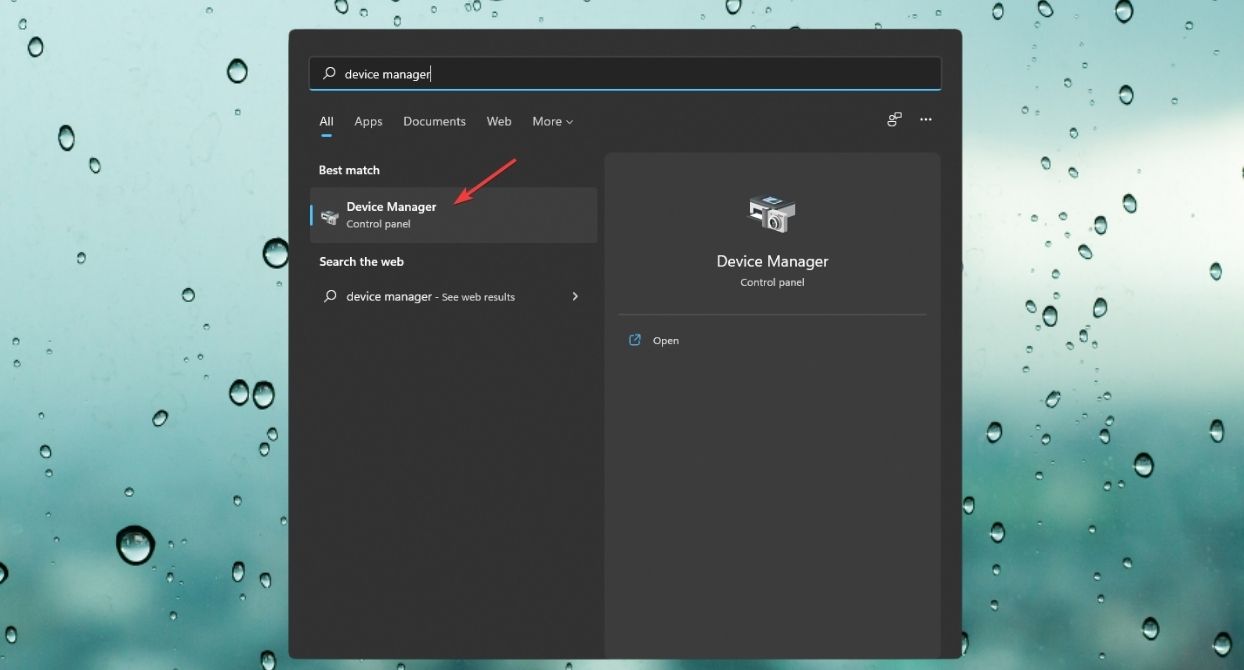Switch to the Apps tab
The width and height of the screenshot is (1244, 670).
pos(368,121)
